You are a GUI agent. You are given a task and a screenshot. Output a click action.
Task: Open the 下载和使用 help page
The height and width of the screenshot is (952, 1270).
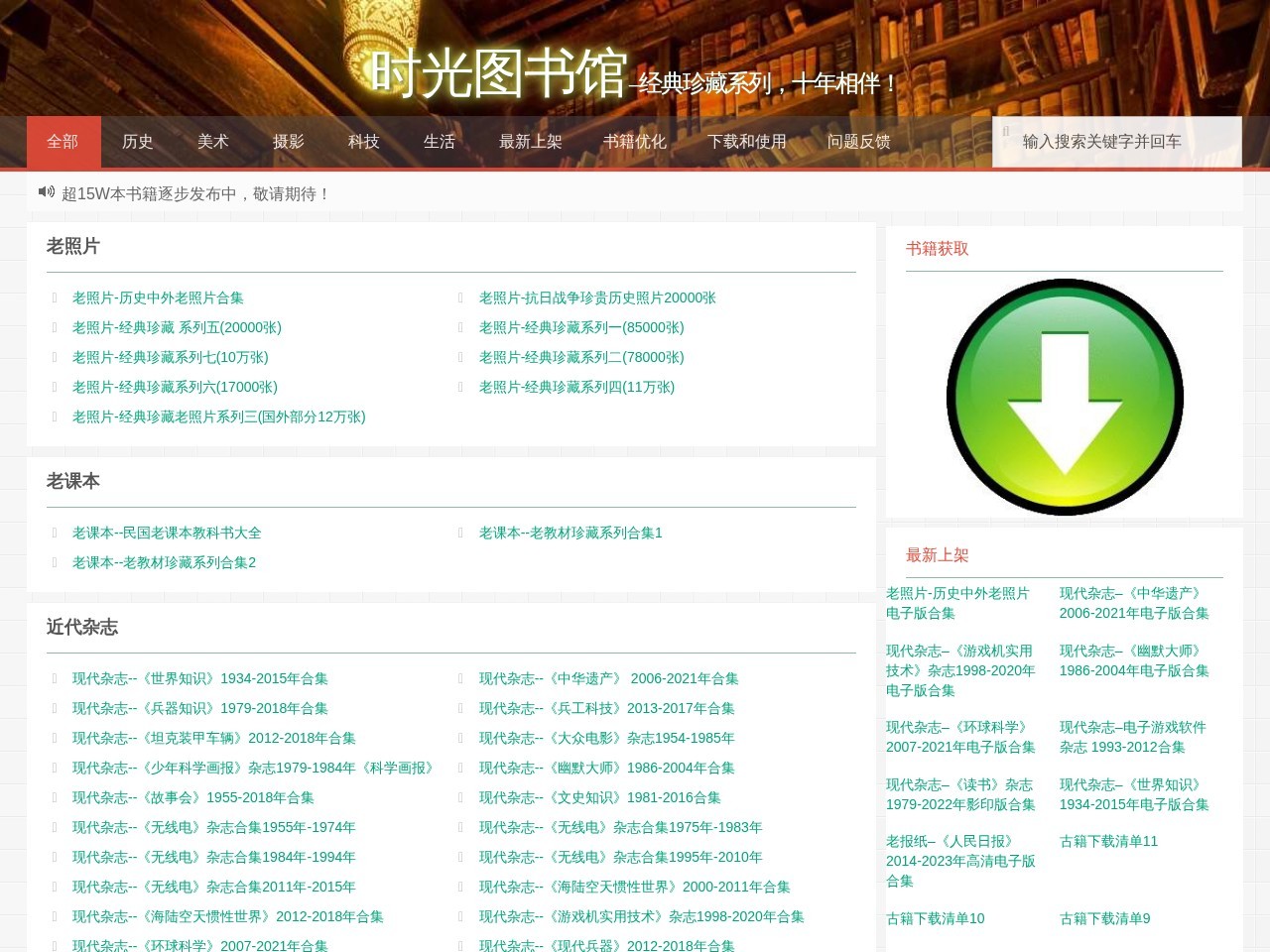point(746,142)
